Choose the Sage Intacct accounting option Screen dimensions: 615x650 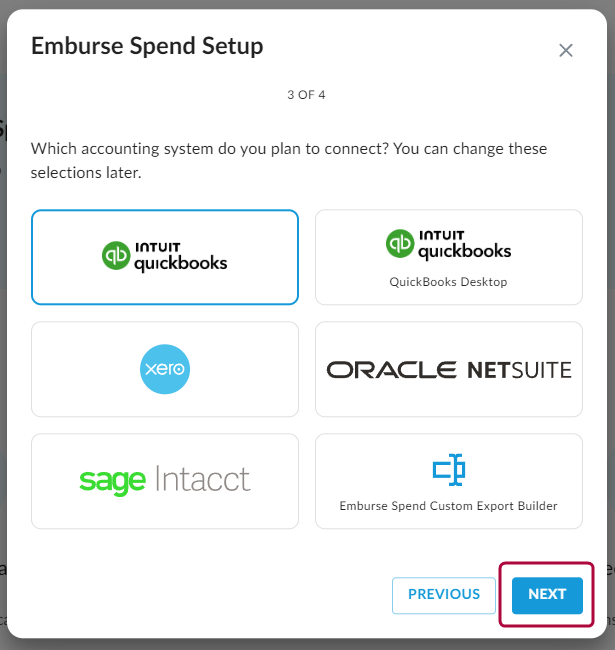tap(165, 481)
